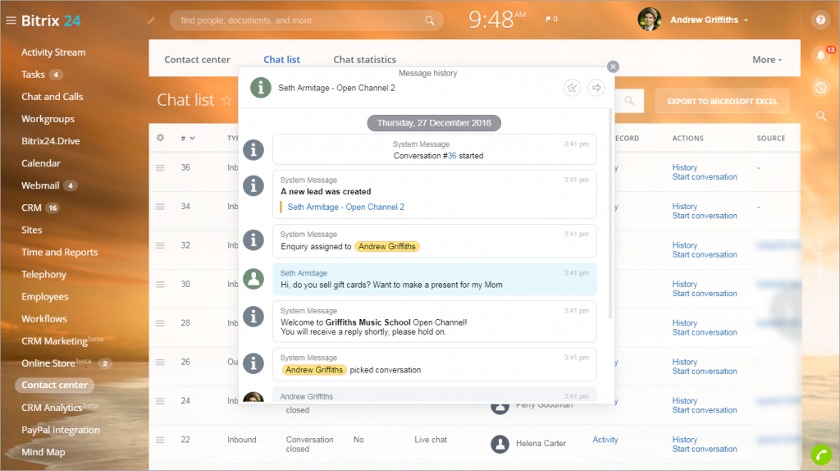The height and width of the screenshot is (471, 840).
Task: Click Seth Armitage's gift cards message
Action: (434, 279)
